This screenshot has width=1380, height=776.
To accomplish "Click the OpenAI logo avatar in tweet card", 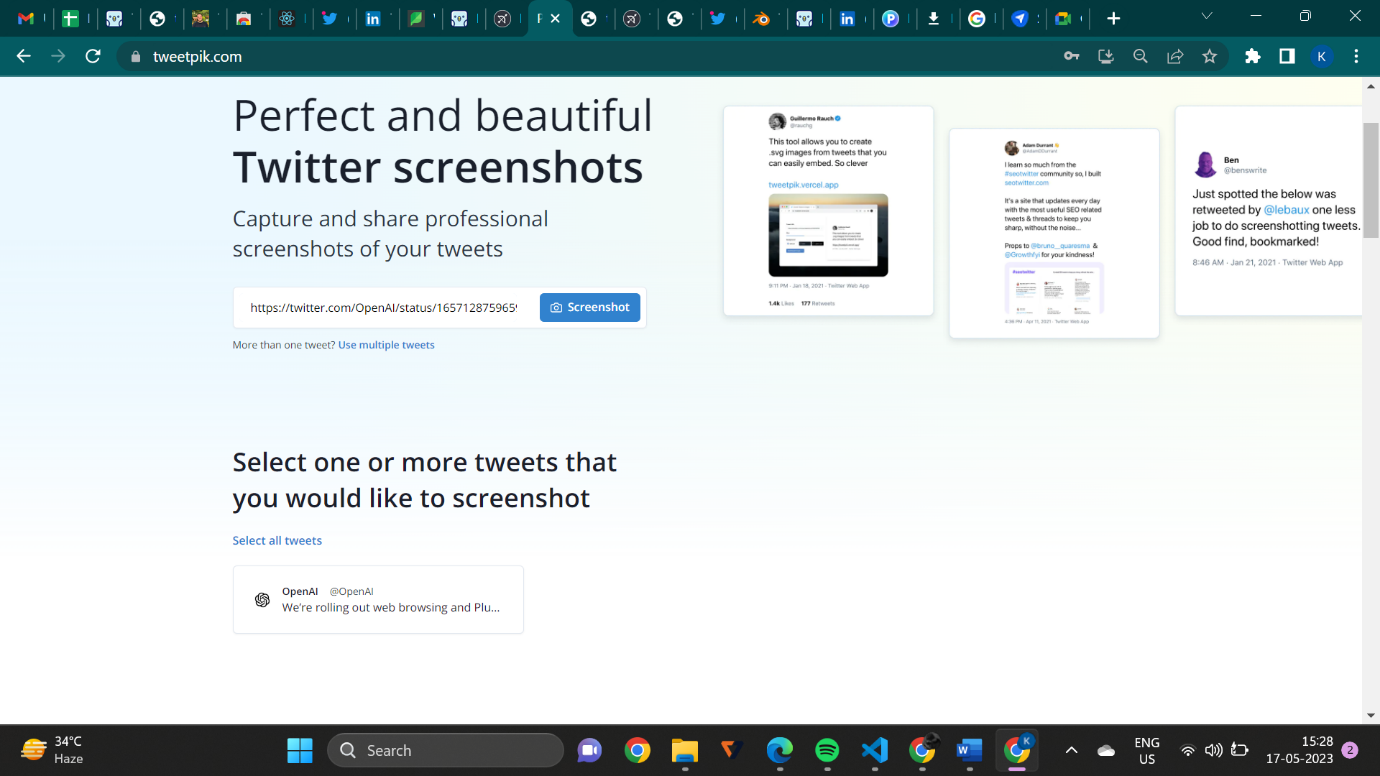I will point(262,600).
